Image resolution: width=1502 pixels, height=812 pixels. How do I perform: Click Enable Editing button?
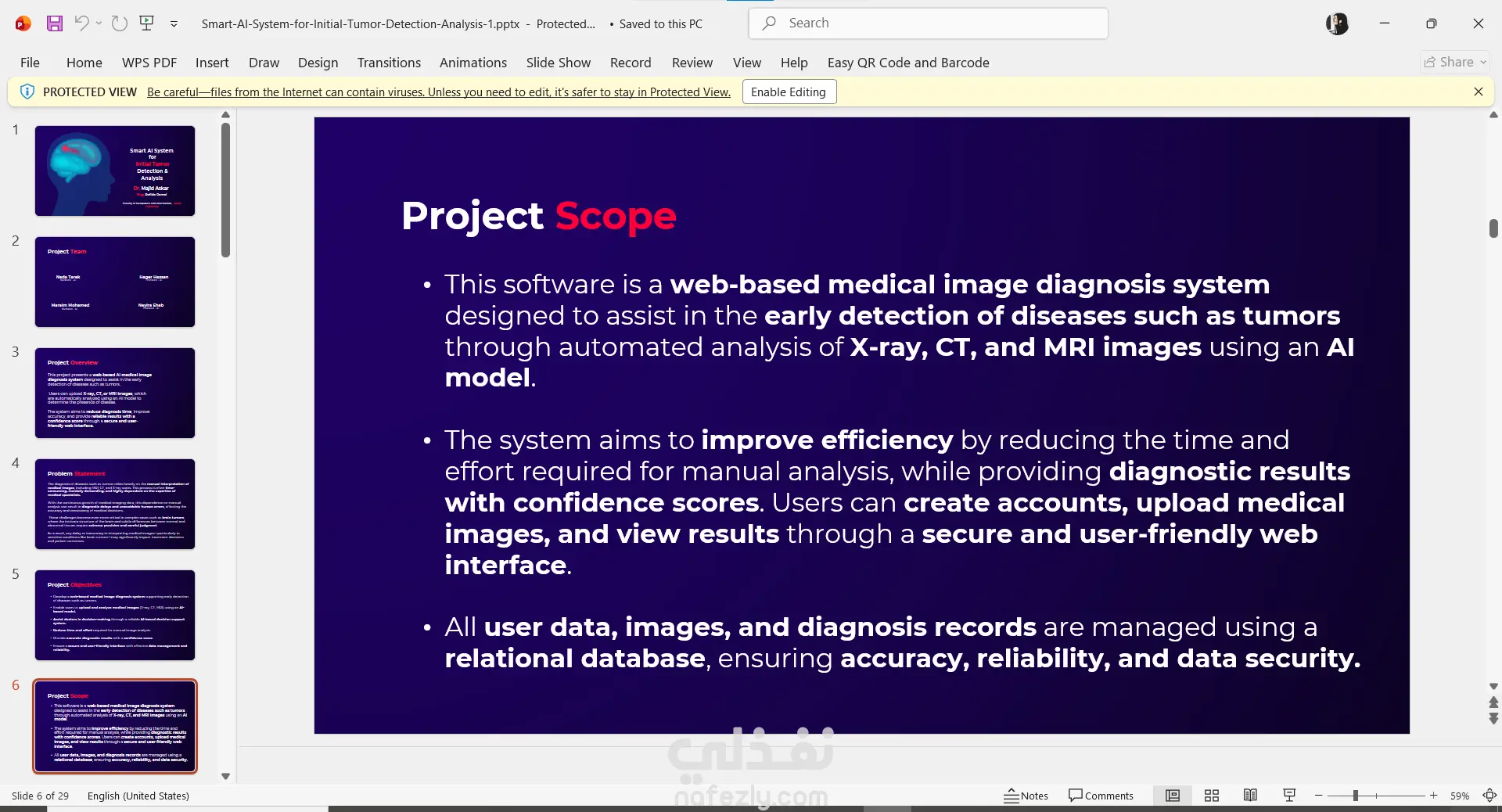pyautogui.click(x=789, y=92)
